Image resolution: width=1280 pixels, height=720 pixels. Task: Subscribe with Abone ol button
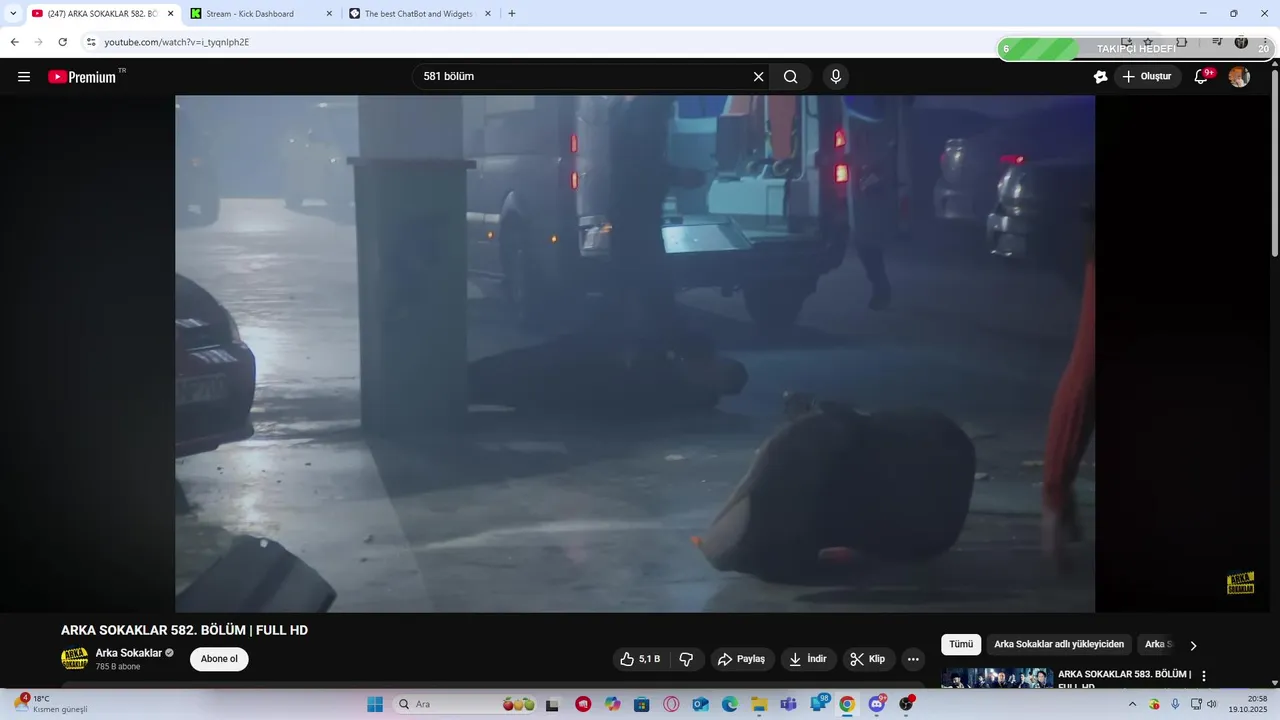click(x=219, y=659)
